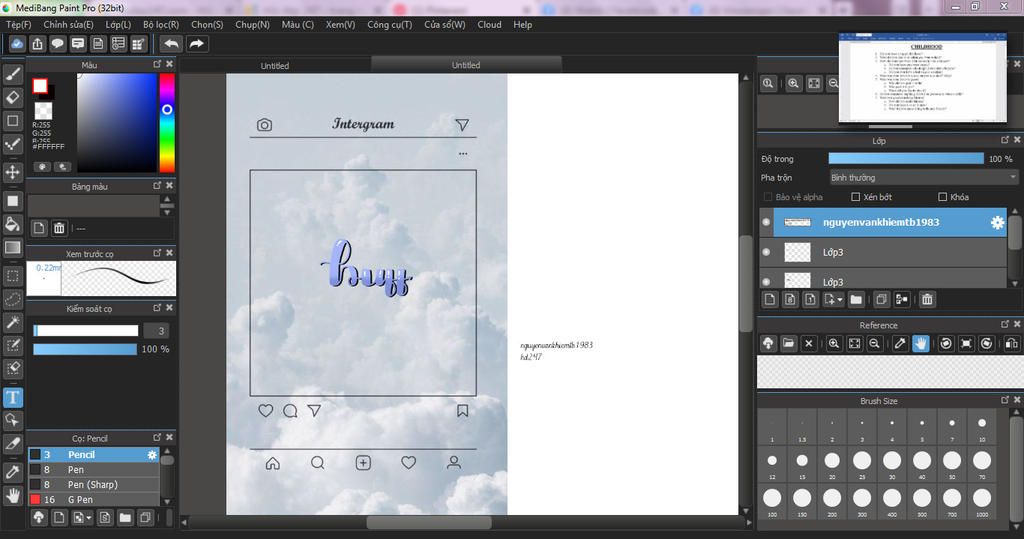Select Pen (Sharp) brush
1024x539 pixels.
(x=93, y=485)
